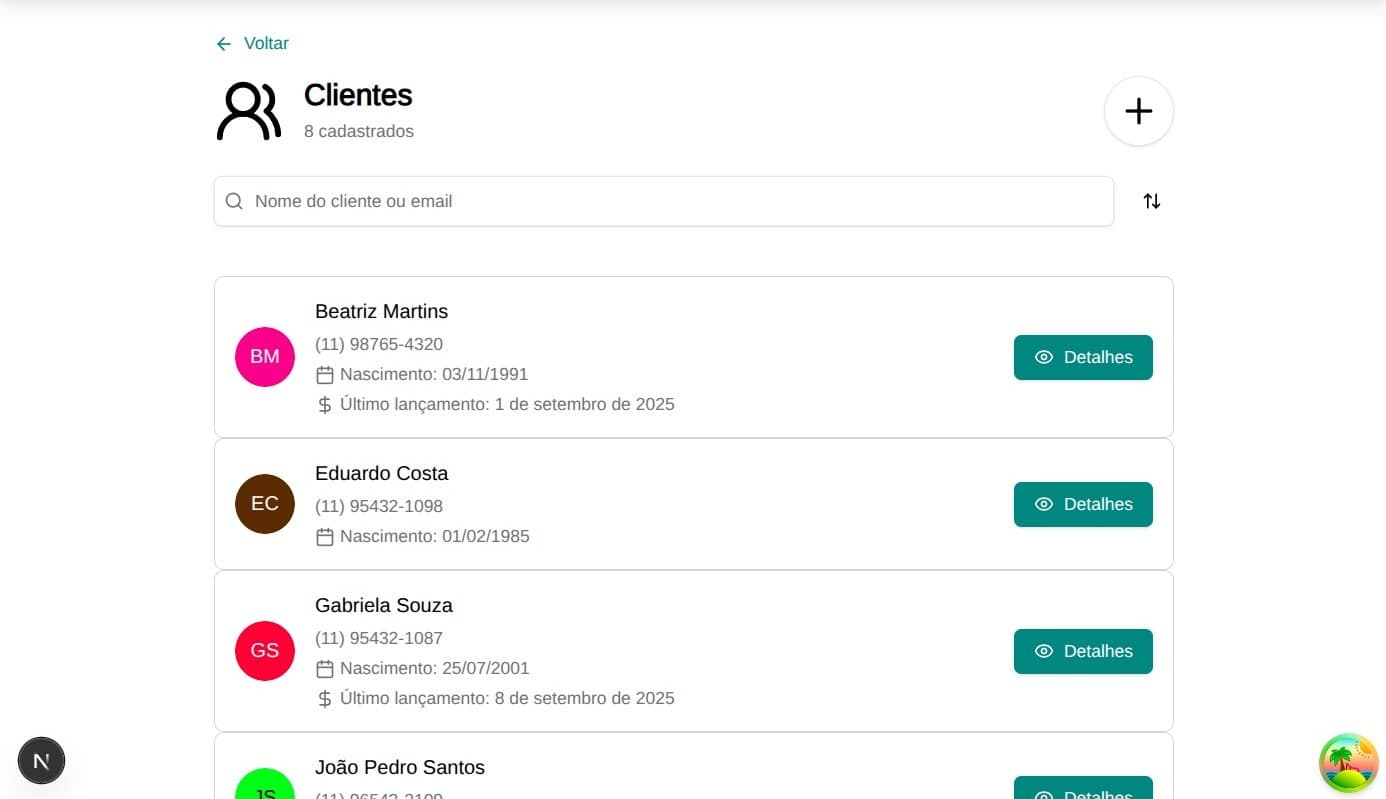
Task: Click the pink BM avatar circle
Action: (265, 357)
